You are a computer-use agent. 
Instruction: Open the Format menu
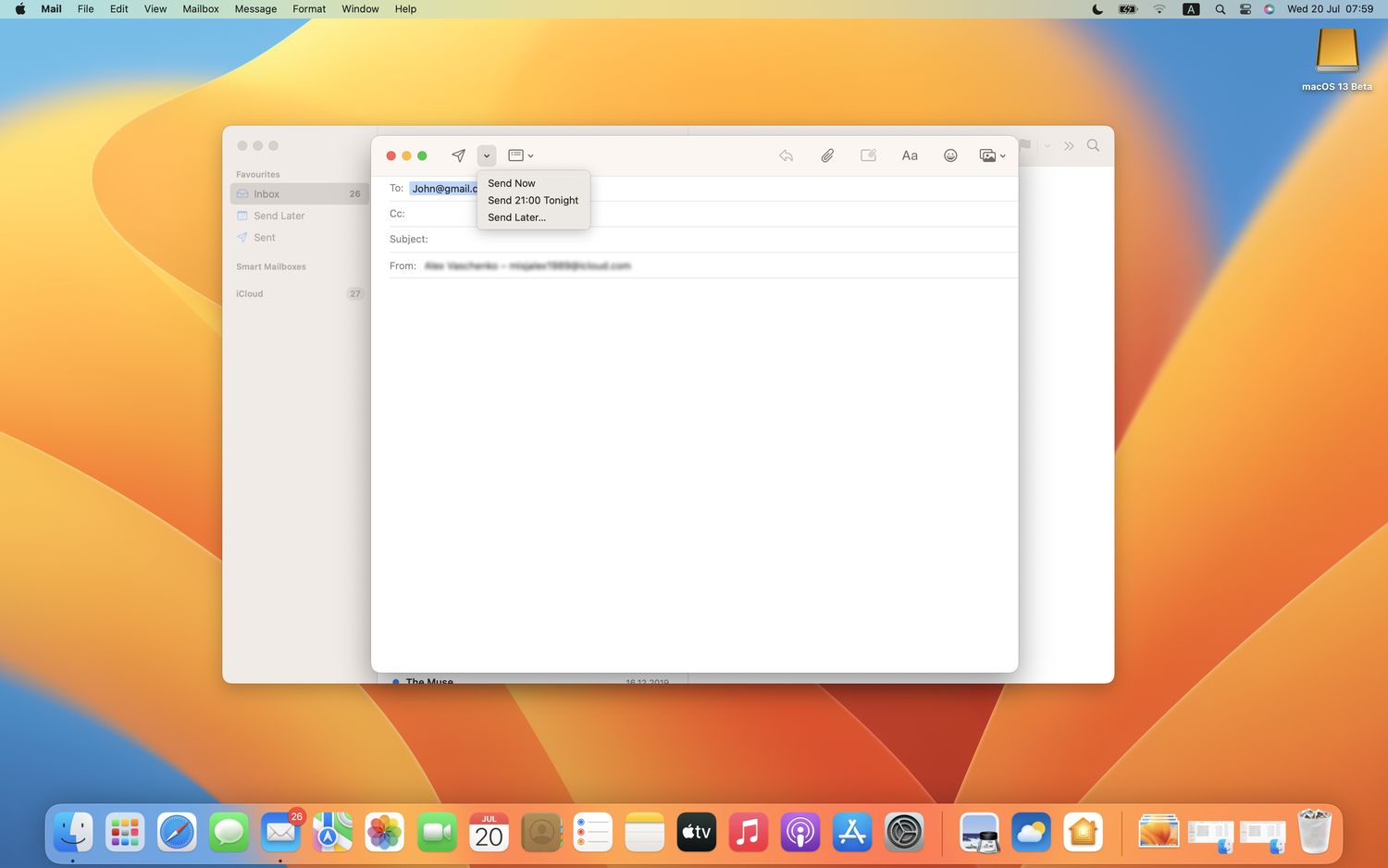[x=309, y=9]
